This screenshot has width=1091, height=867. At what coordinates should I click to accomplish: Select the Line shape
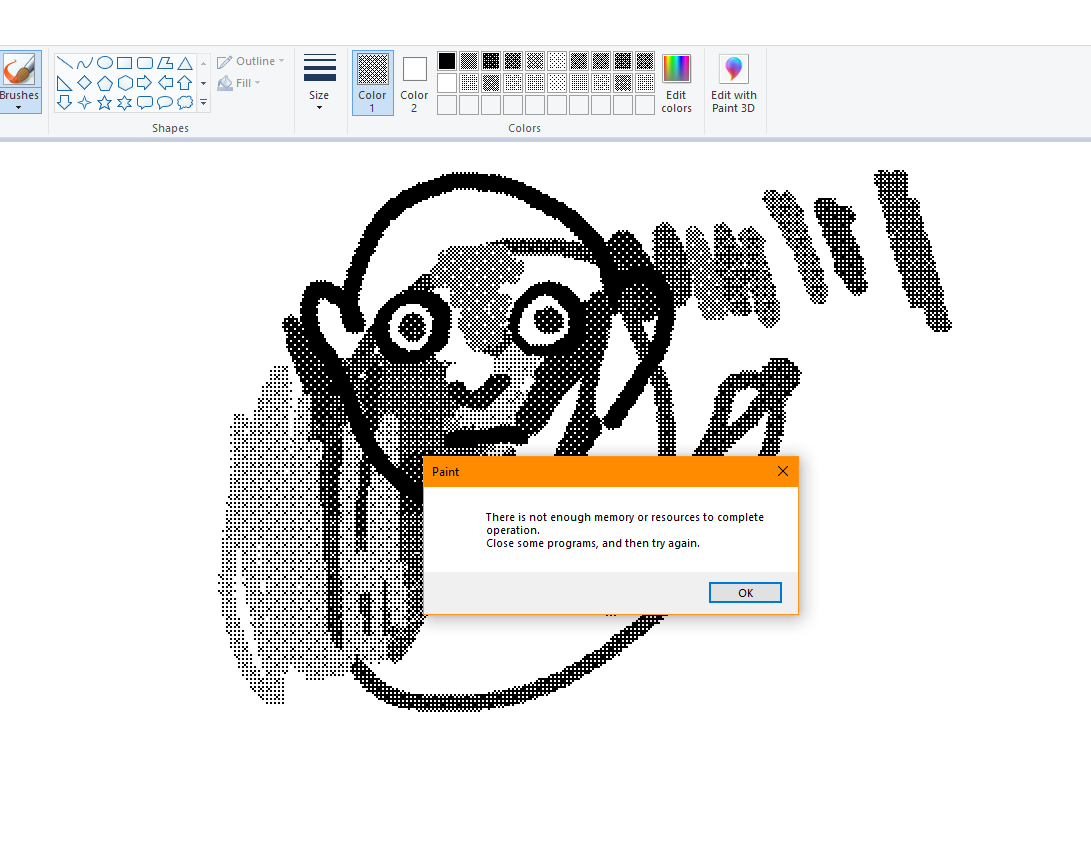[64, 63]
